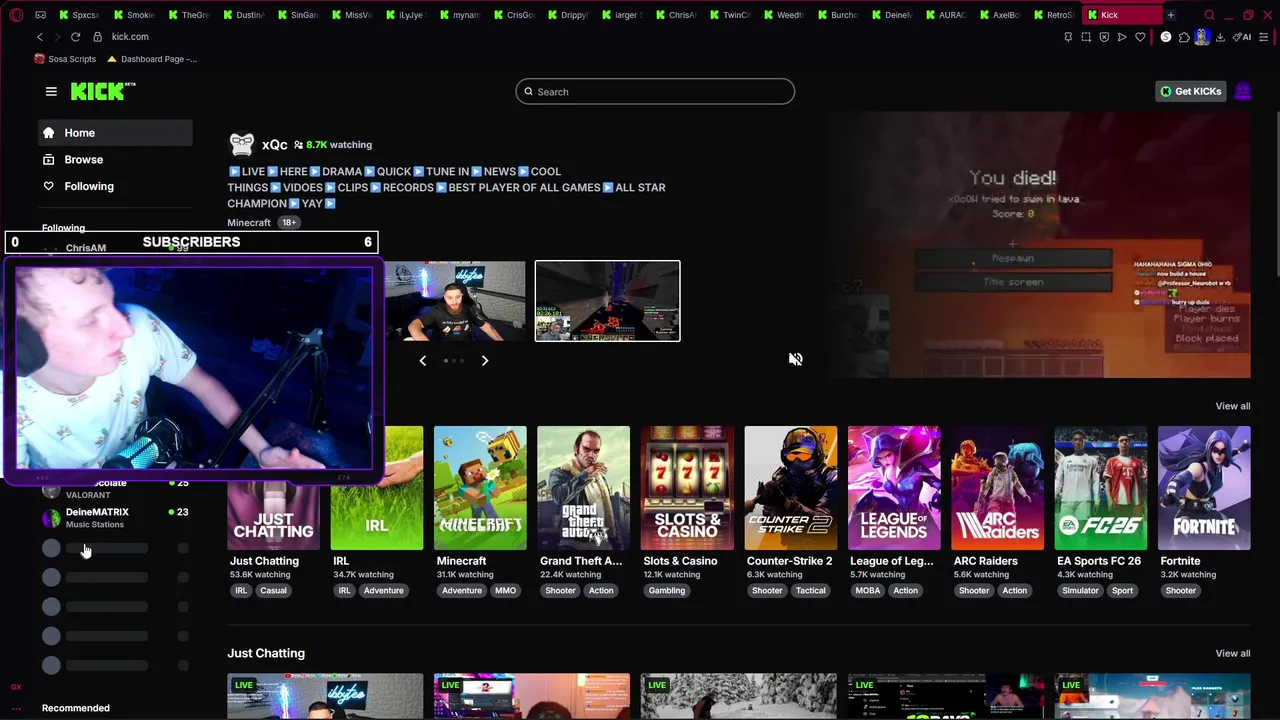Open xQc's channel avatar
The height and width of the screenshot is (720, 1280).
pyautogui.click(x=242, y=145)
